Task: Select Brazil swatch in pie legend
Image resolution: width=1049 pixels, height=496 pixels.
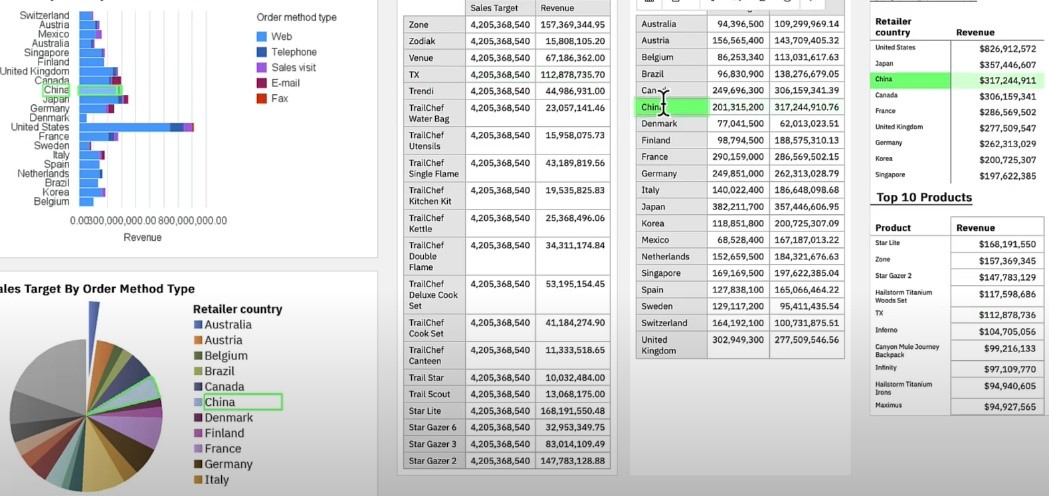Action: coord(197,371)
